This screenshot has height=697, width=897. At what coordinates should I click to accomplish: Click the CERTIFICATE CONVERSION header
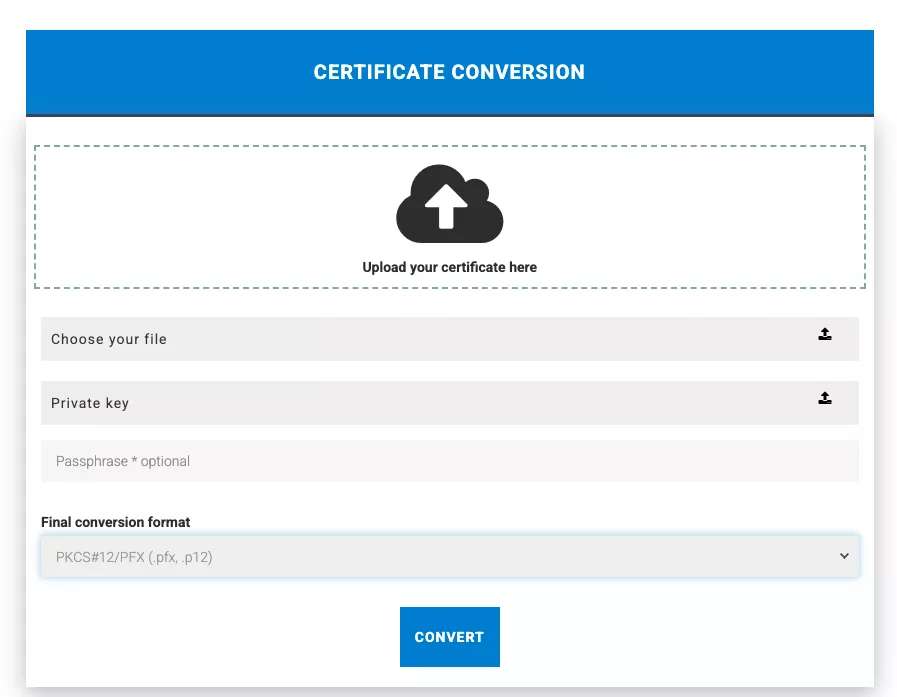(449, 72)
